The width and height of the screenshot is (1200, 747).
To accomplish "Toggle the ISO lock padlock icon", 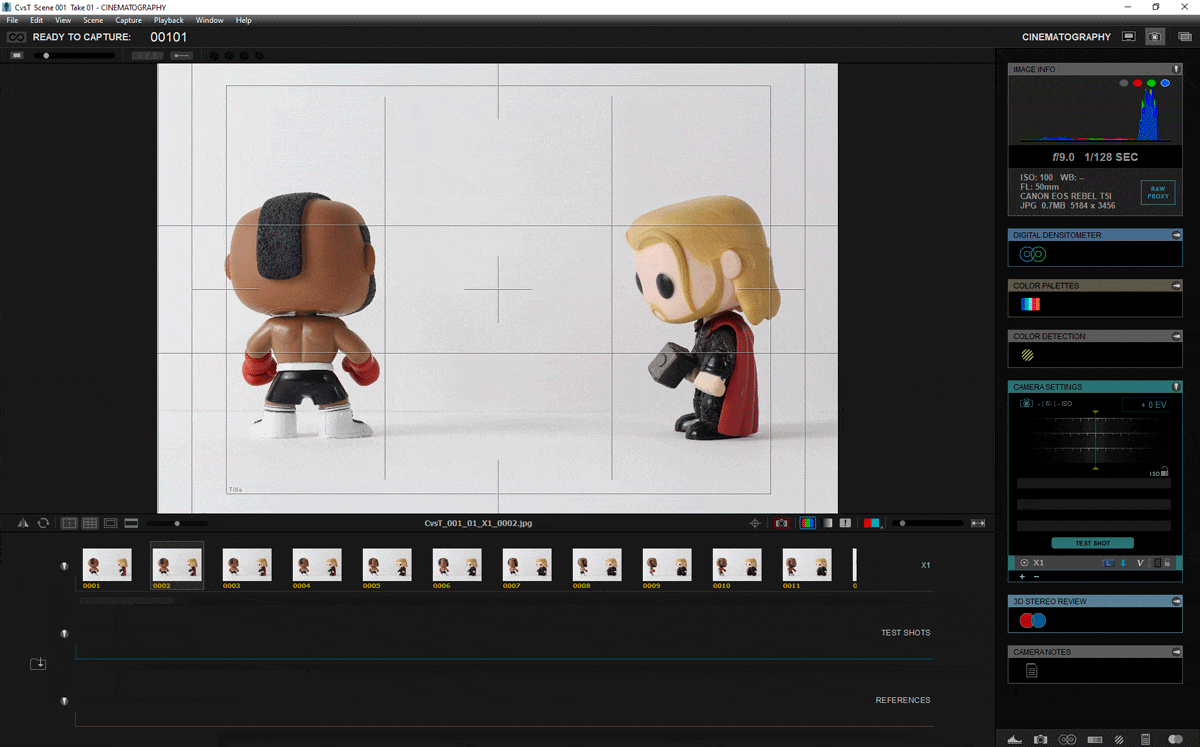I will [1166, 472].
